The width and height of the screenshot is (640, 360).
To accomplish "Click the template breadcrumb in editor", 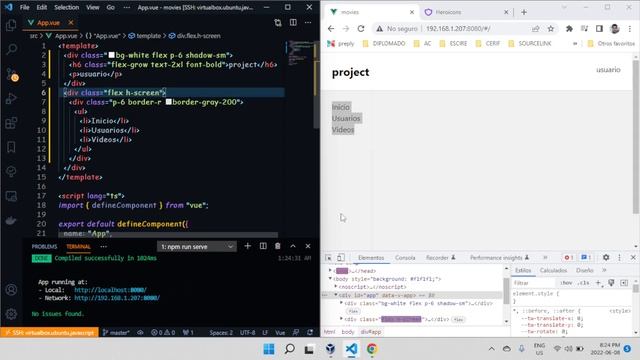I will (145, 36).
